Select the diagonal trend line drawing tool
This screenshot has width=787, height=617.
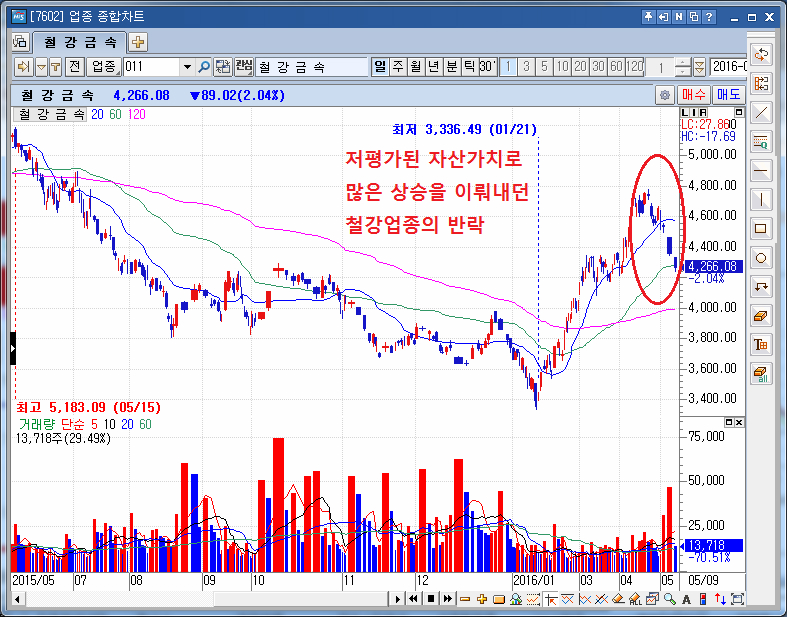[762, 111]
